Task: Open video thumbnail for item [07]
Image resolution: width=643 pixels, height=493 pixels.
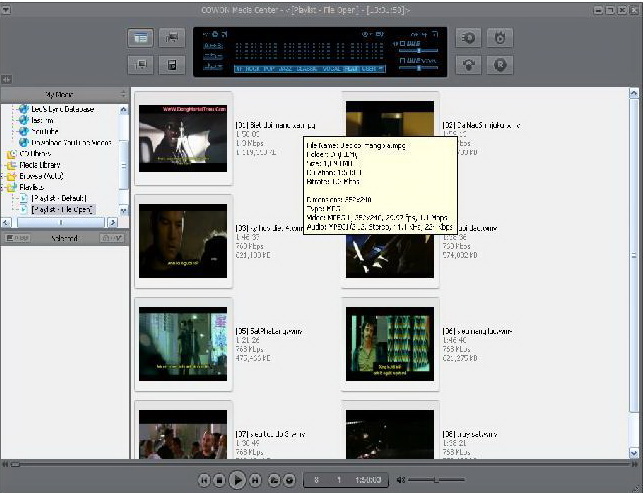Action: click(183, 434)
